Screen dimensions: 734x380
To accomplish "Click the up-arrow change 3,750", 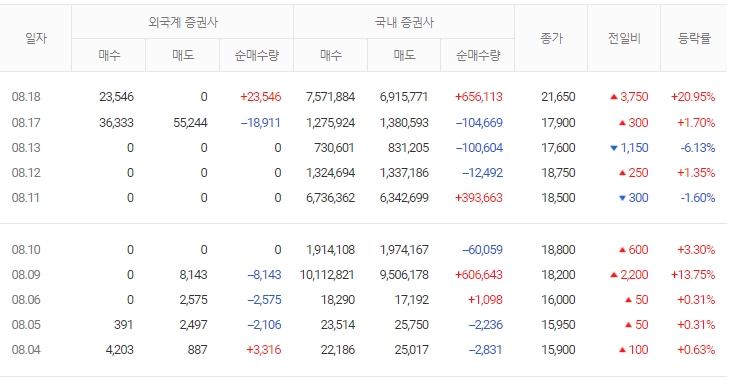I will click(x=629, y=97).
